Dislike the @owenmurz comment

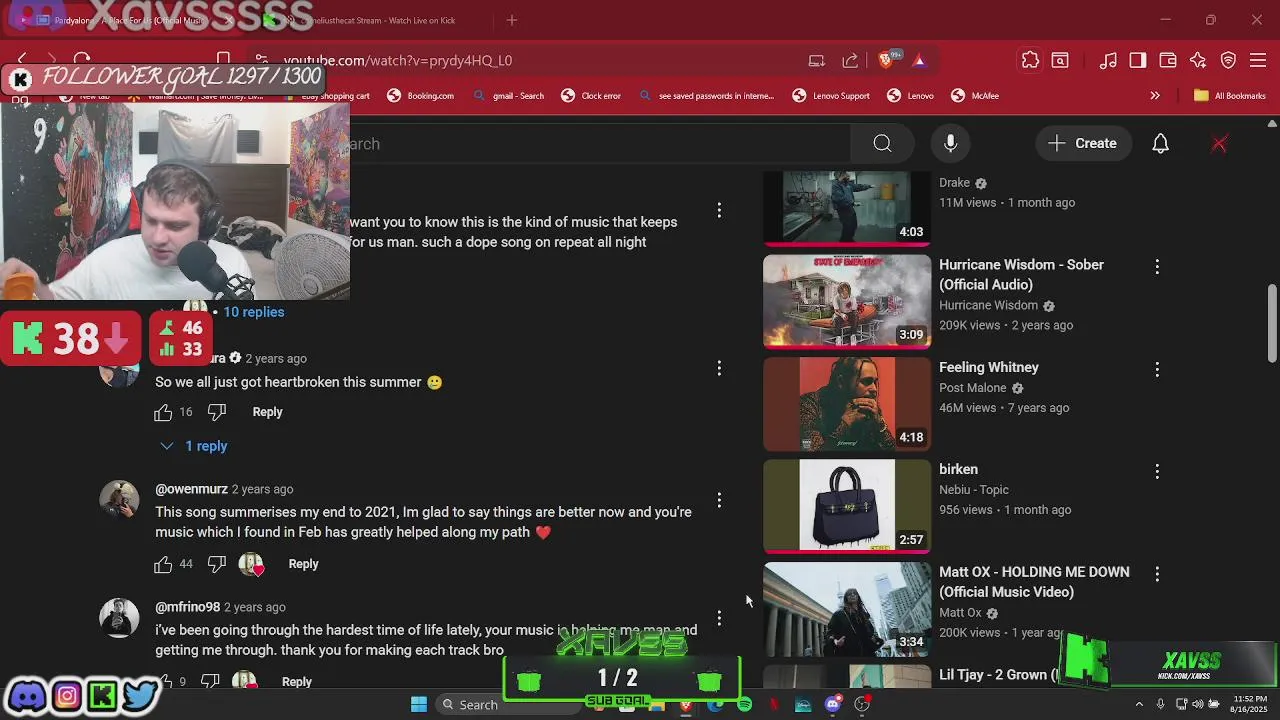(217, 564)
